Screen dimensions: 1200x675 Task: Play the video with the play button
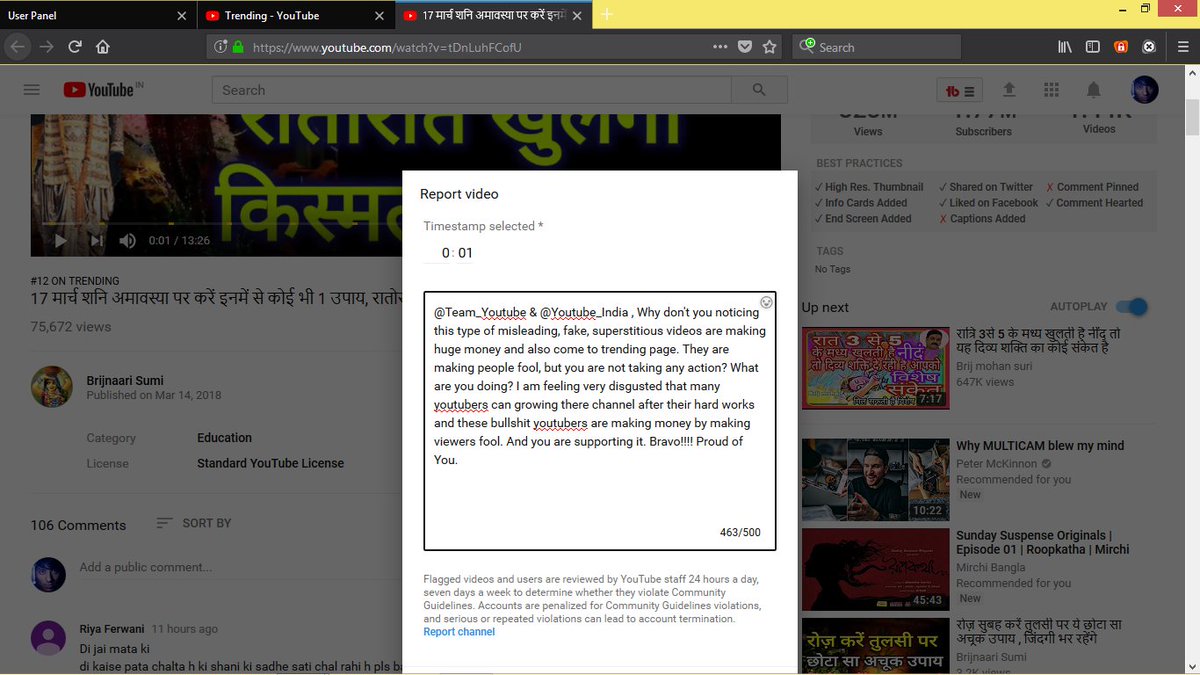click(60, 240)
